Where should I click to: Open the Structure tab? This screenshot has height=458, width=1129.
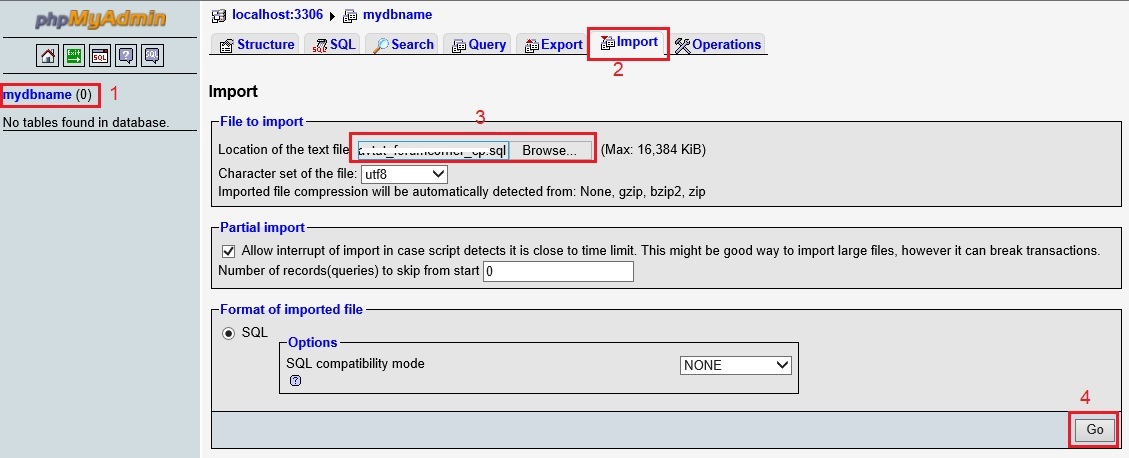(x=256, y=45)
